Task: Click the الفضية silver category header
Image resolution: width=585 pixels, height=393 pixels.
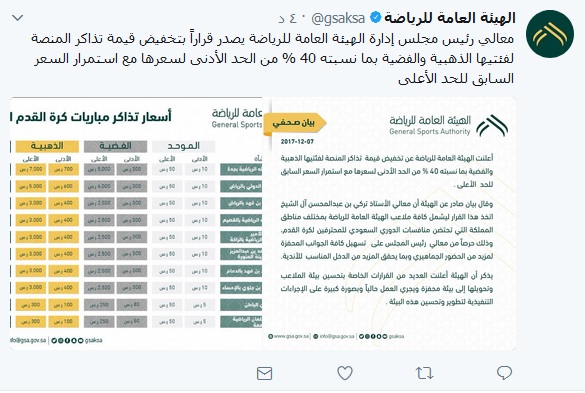Action: (115, 146)
